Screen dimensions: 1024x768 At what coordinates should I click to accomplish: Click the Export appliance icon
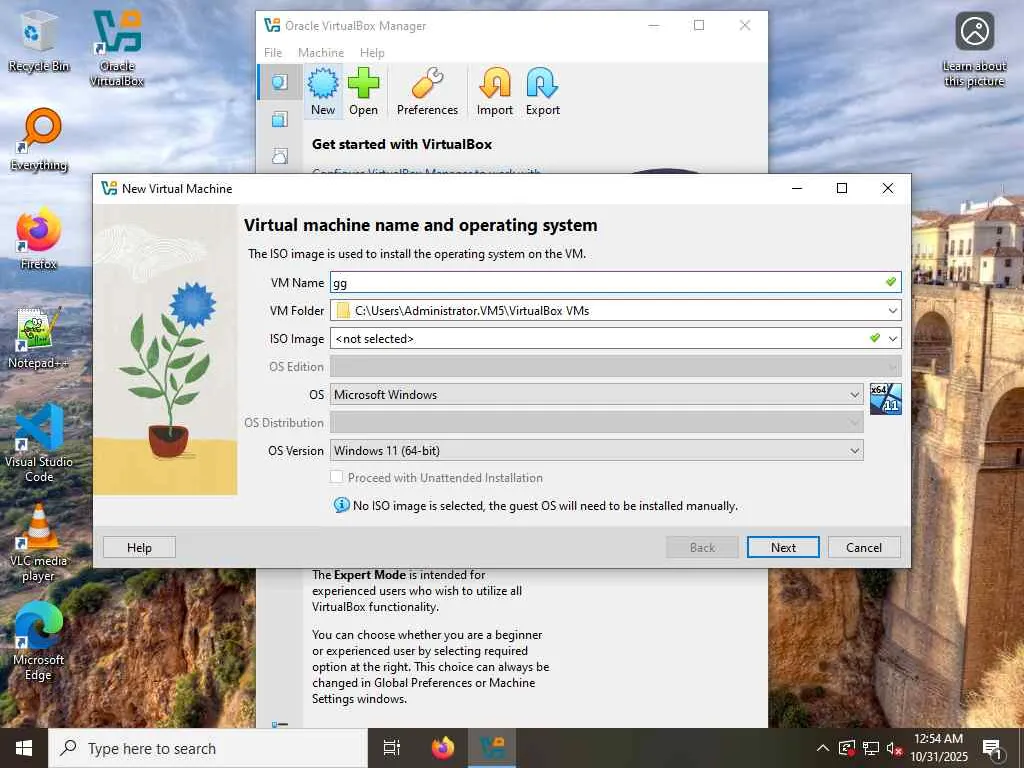pos(543,91)
